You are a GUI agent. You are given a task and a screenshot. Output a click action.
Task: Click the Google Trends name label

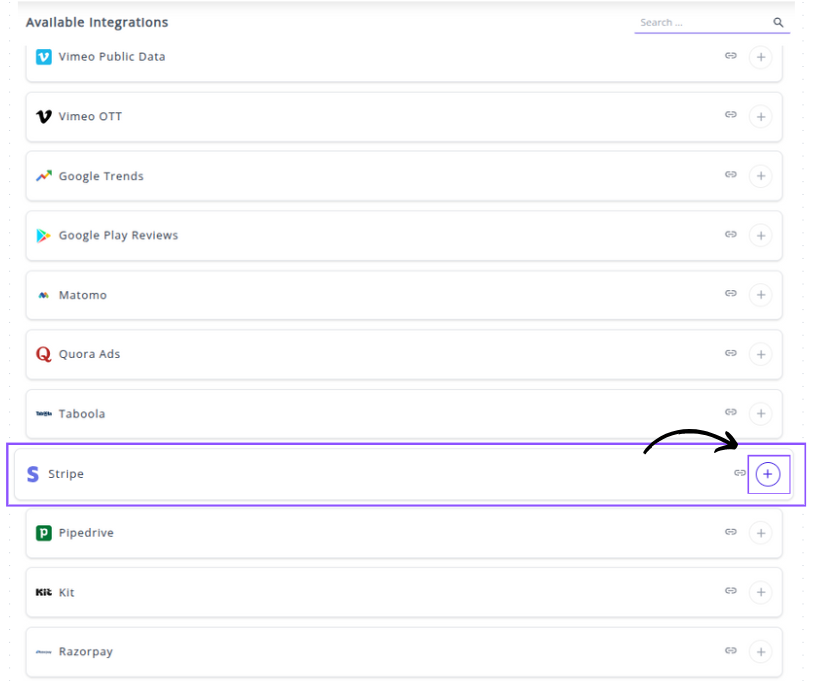tap(101, 176)
